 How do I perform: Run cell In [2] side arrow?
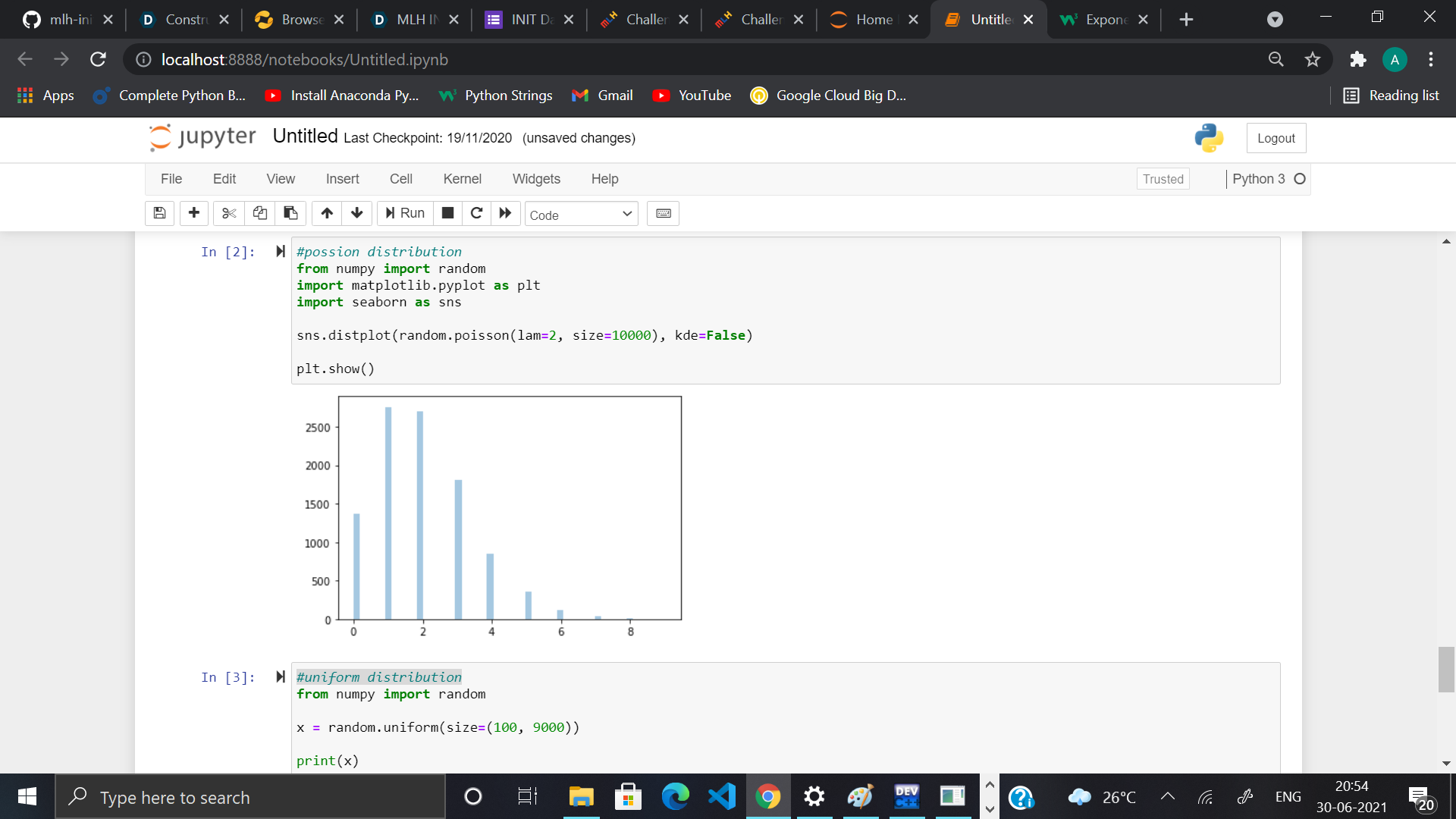click(x=280, y=252)
